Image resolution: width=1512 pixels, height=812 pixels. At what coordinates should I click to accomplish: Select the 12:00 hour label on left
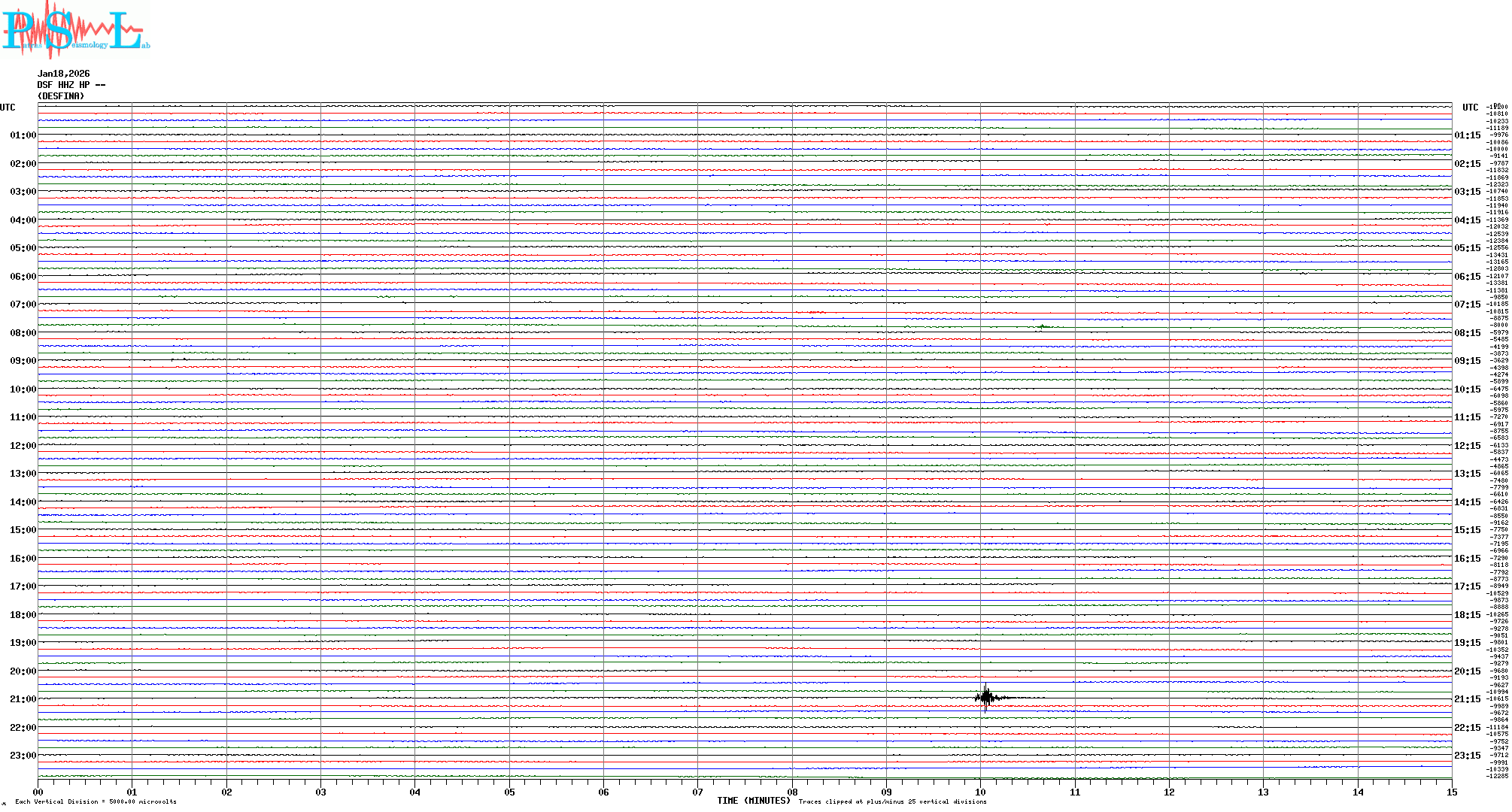pyautogui.click(x=23, y=446)
